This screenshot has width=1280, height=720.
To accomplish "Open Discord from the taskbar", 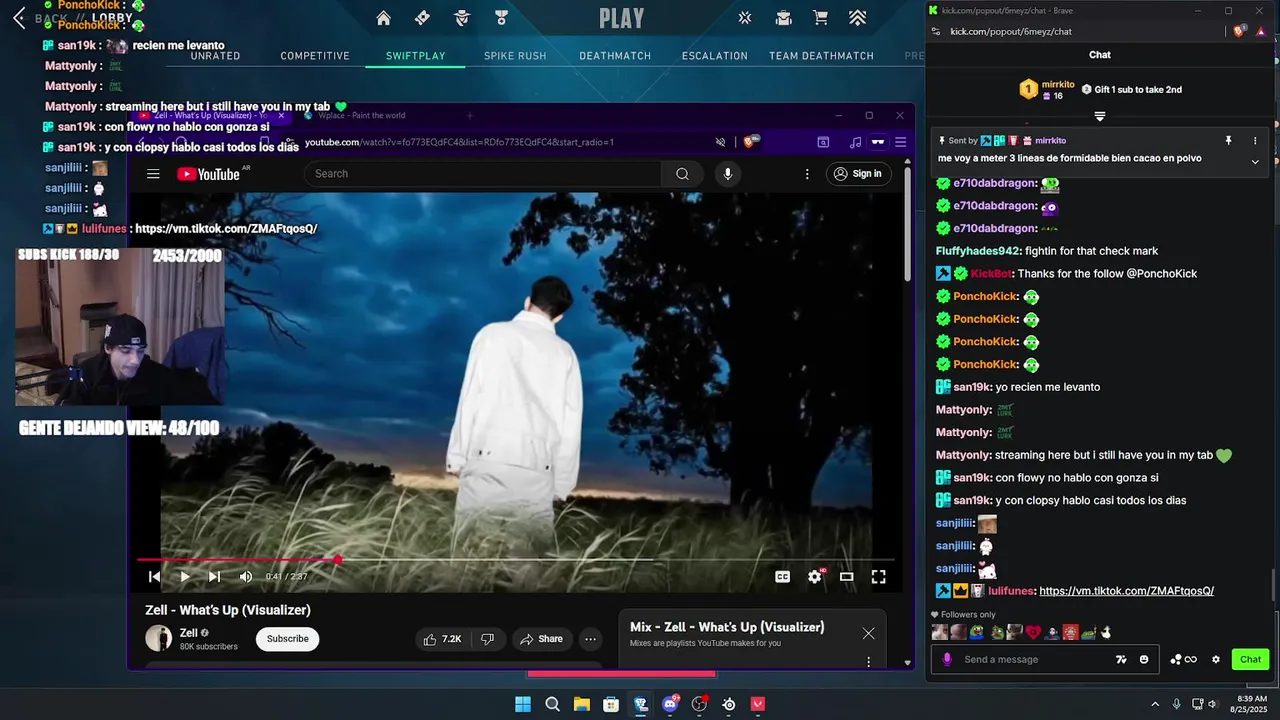I will tap(670, 704).
